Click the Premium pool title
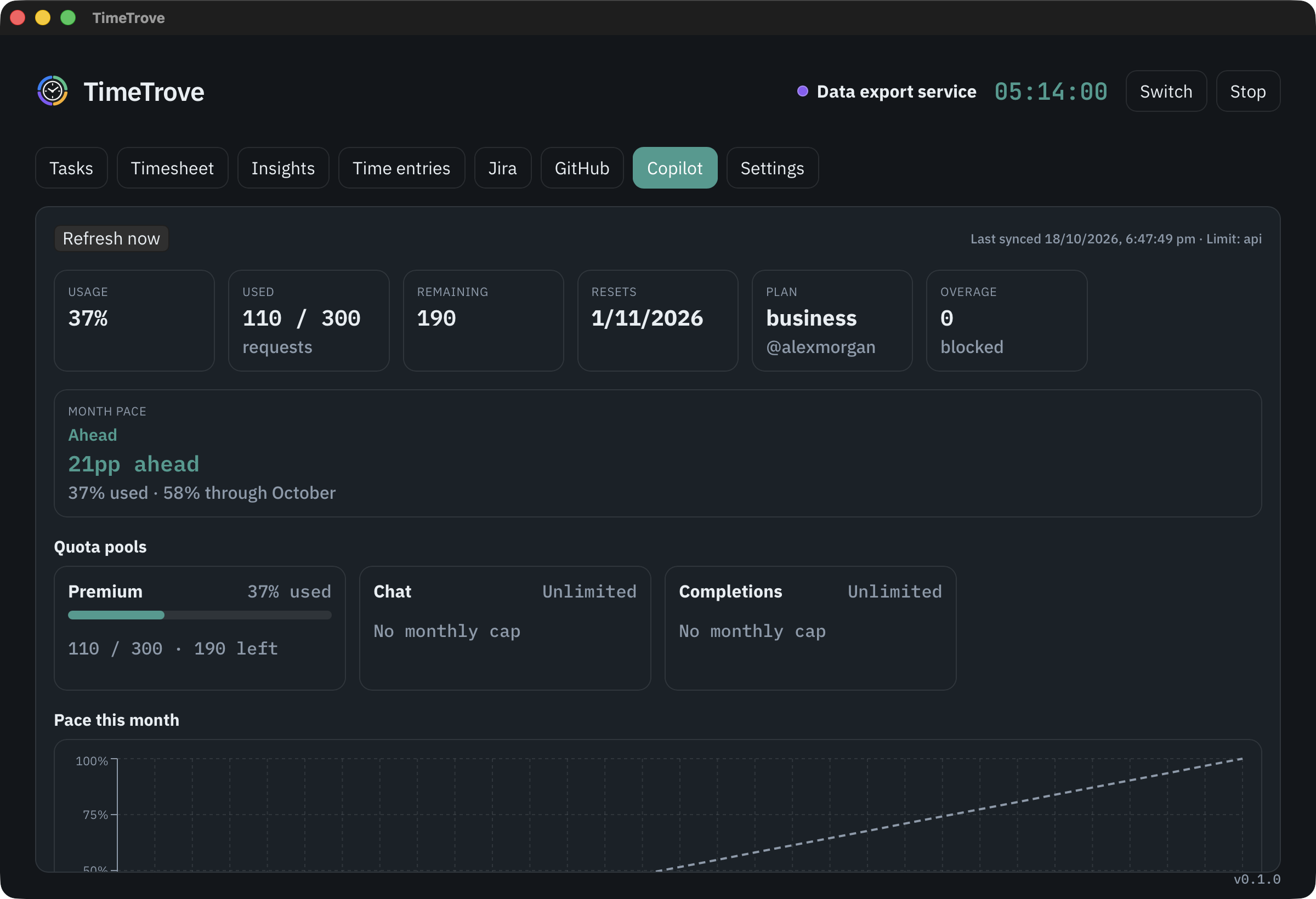Screen dimensions: 1316x899 click(105, 591)
